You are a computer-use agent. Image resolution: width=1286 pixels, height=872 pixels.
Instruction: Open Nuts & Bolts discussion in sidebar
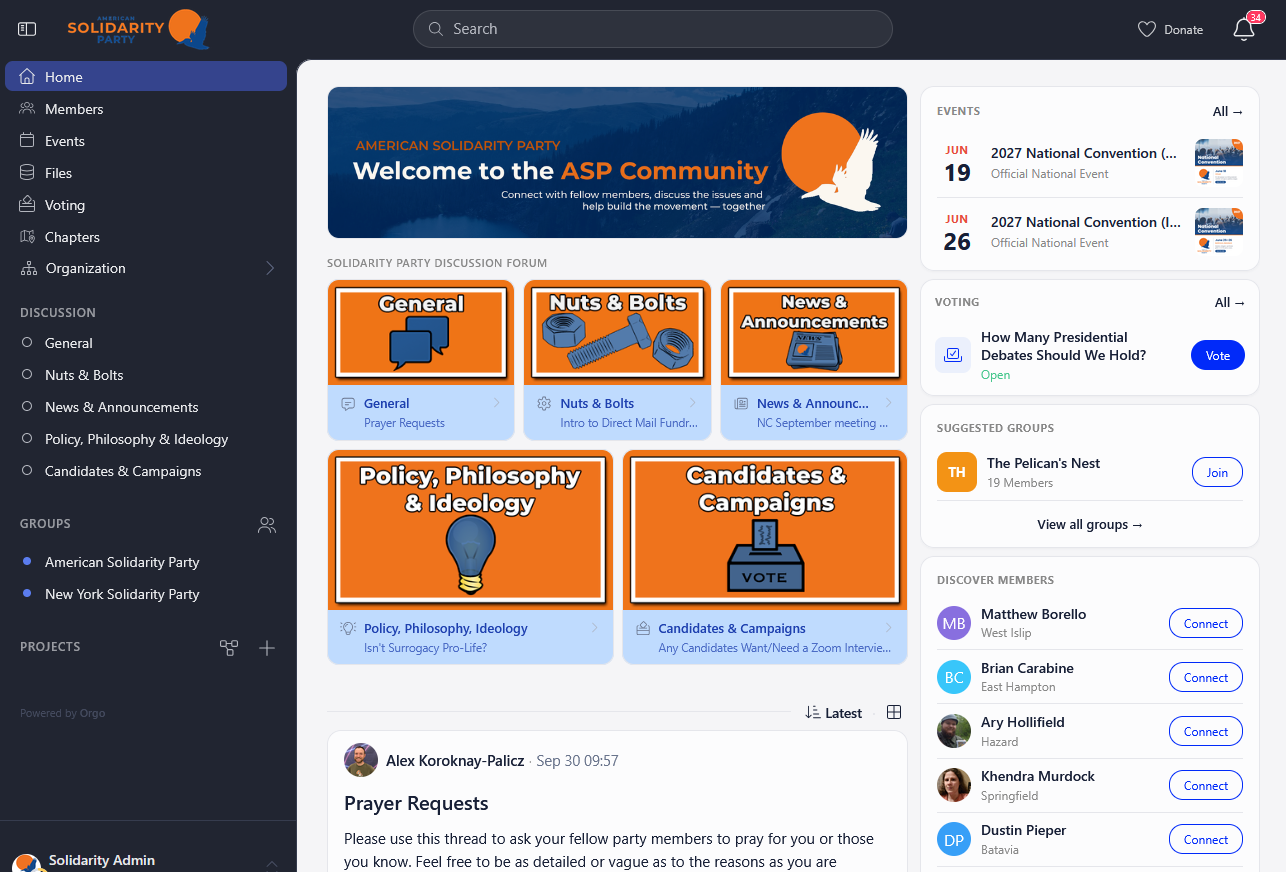(x=84, y=375)
